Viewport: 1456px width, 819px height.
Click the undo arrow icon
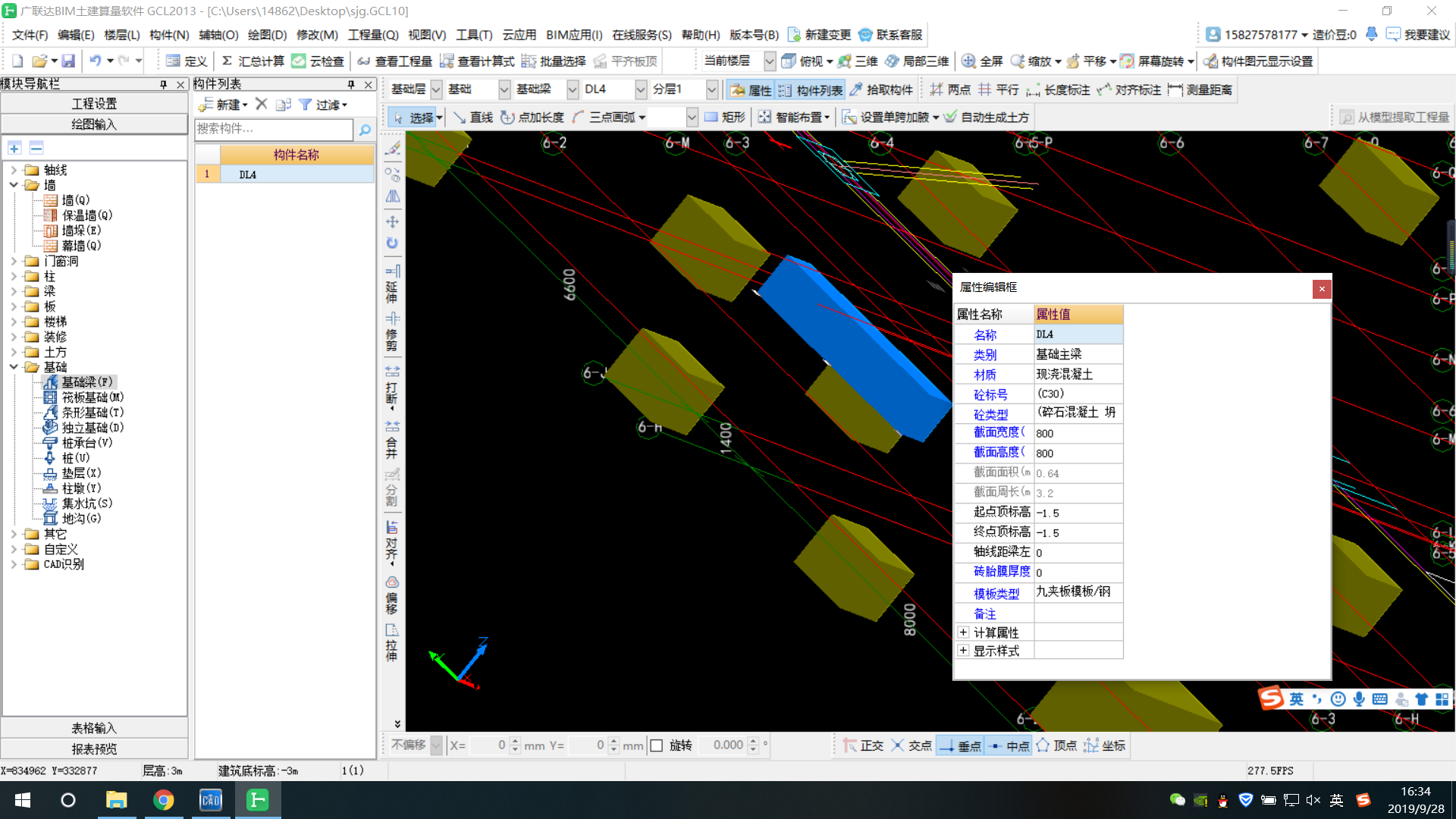[x=95, y=61]
